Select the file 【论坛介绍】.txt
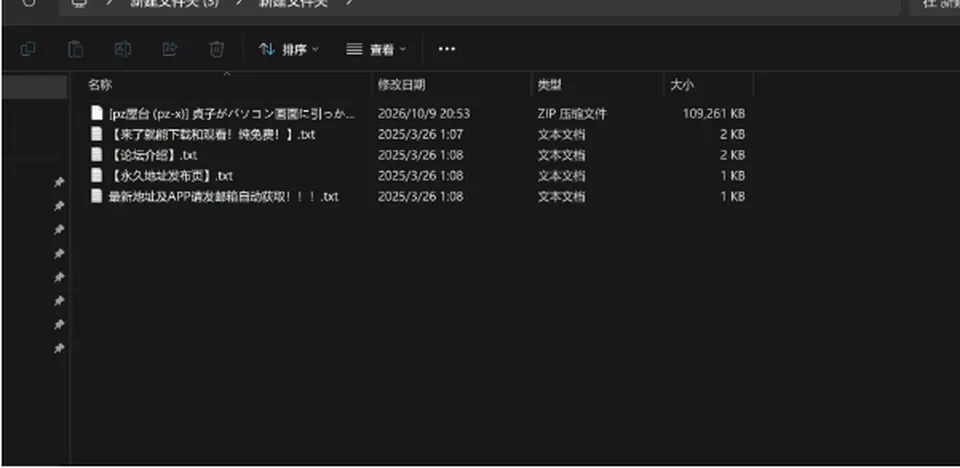 pyautogui.click(x=153, y=155)
